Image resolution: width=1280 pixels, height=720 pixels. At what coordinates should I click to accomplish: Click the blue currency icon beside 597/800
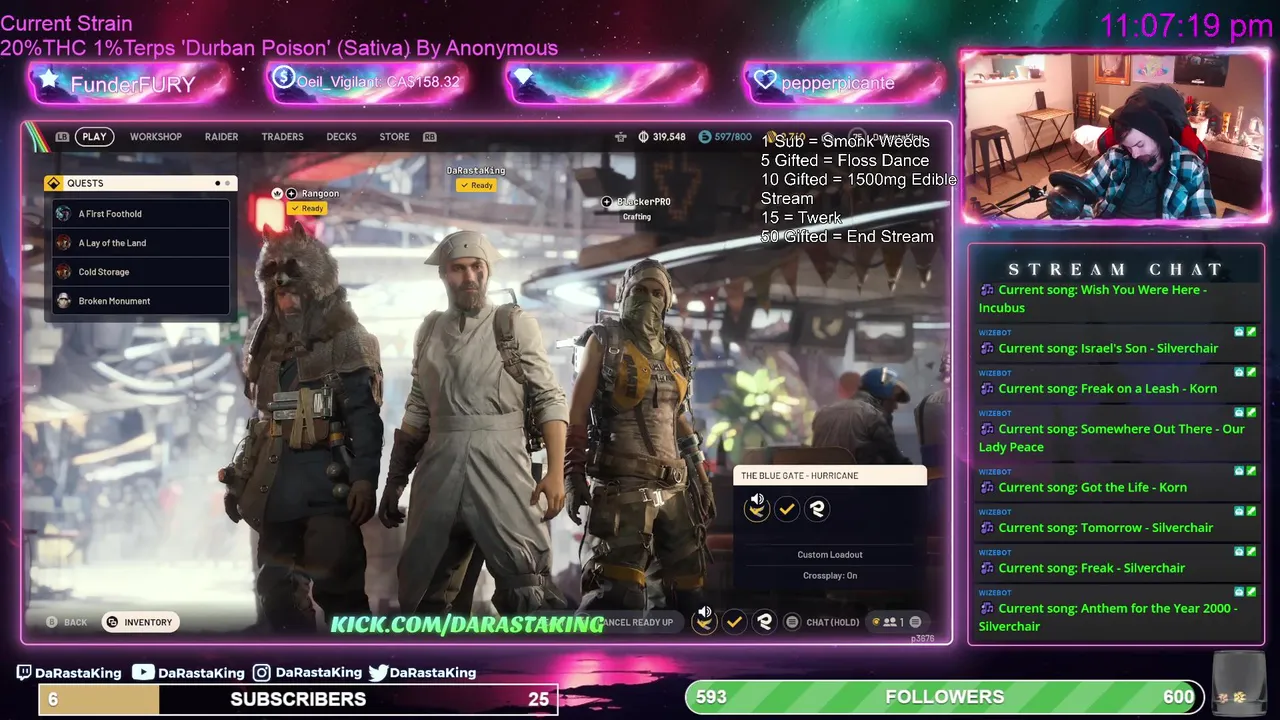[704, 137]
